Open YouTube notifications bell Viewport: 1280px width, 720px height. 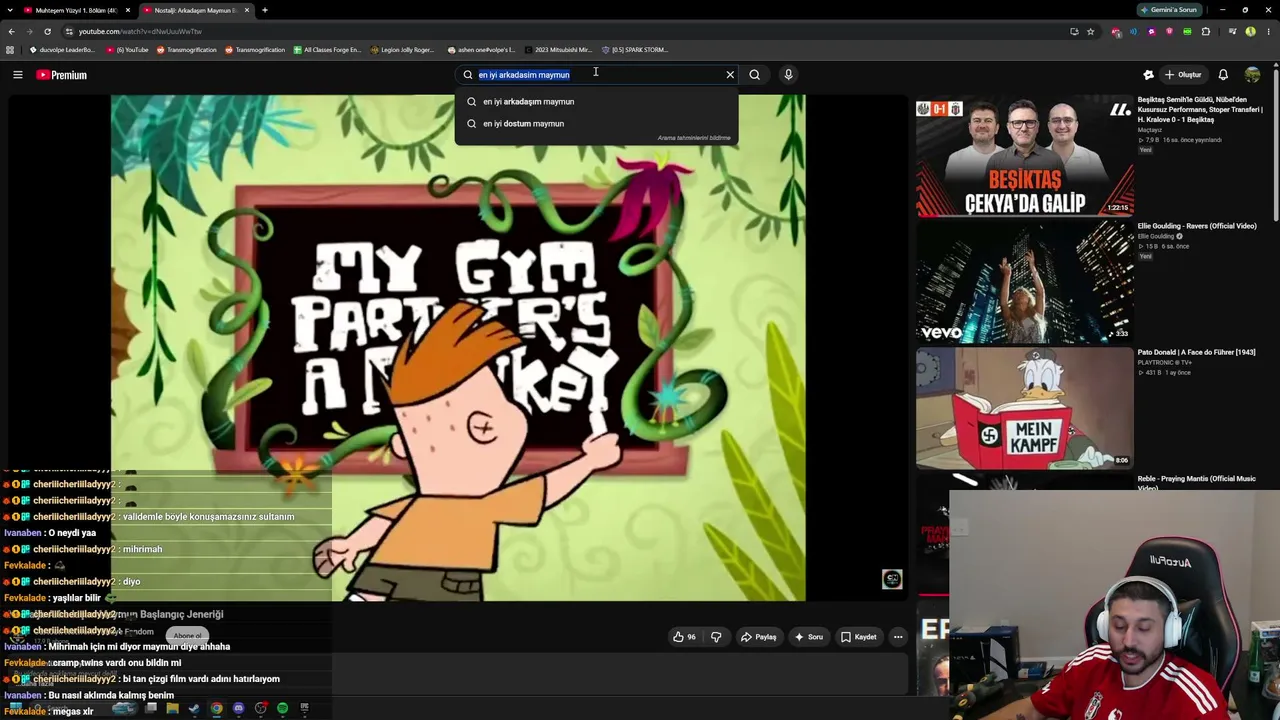coord(1223,75)
